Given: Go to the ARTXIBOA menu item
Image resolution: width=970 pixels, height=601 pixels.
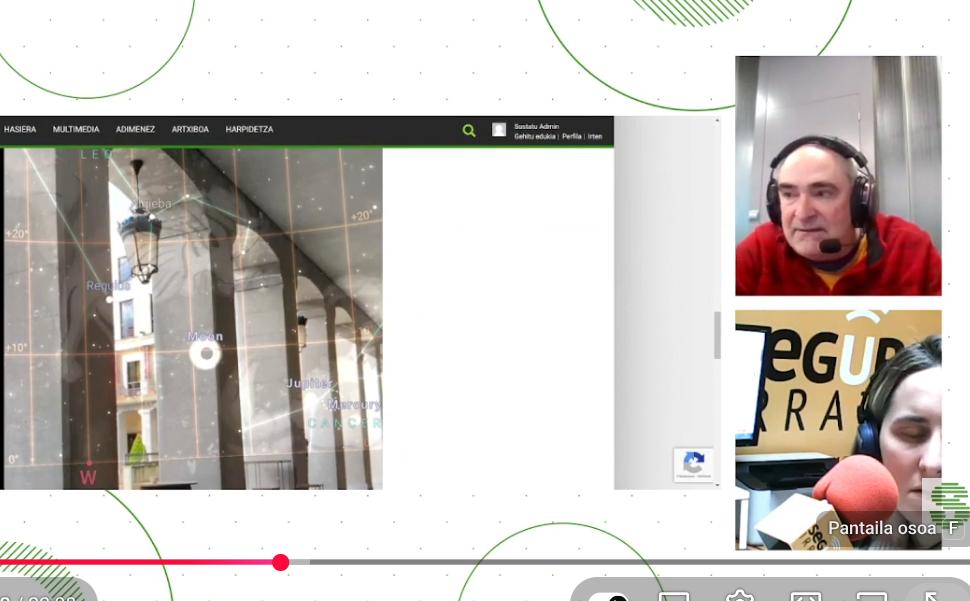Looking at the screenshot, I should coord(190,130).
